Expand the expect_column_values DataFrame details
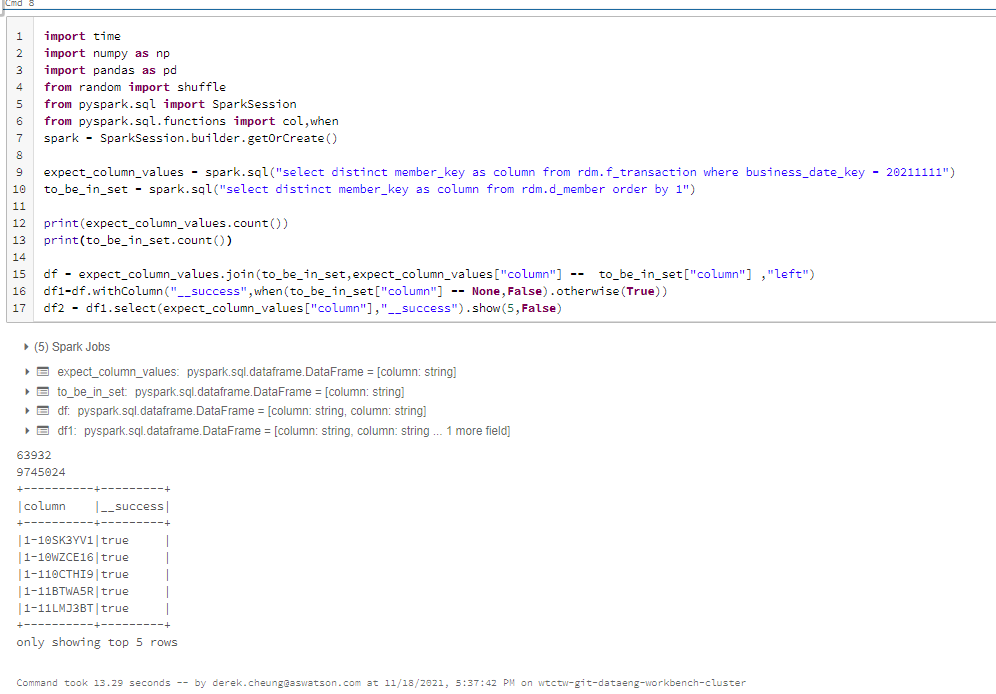Screen dimensions: 996x694 tap(27, 371)
